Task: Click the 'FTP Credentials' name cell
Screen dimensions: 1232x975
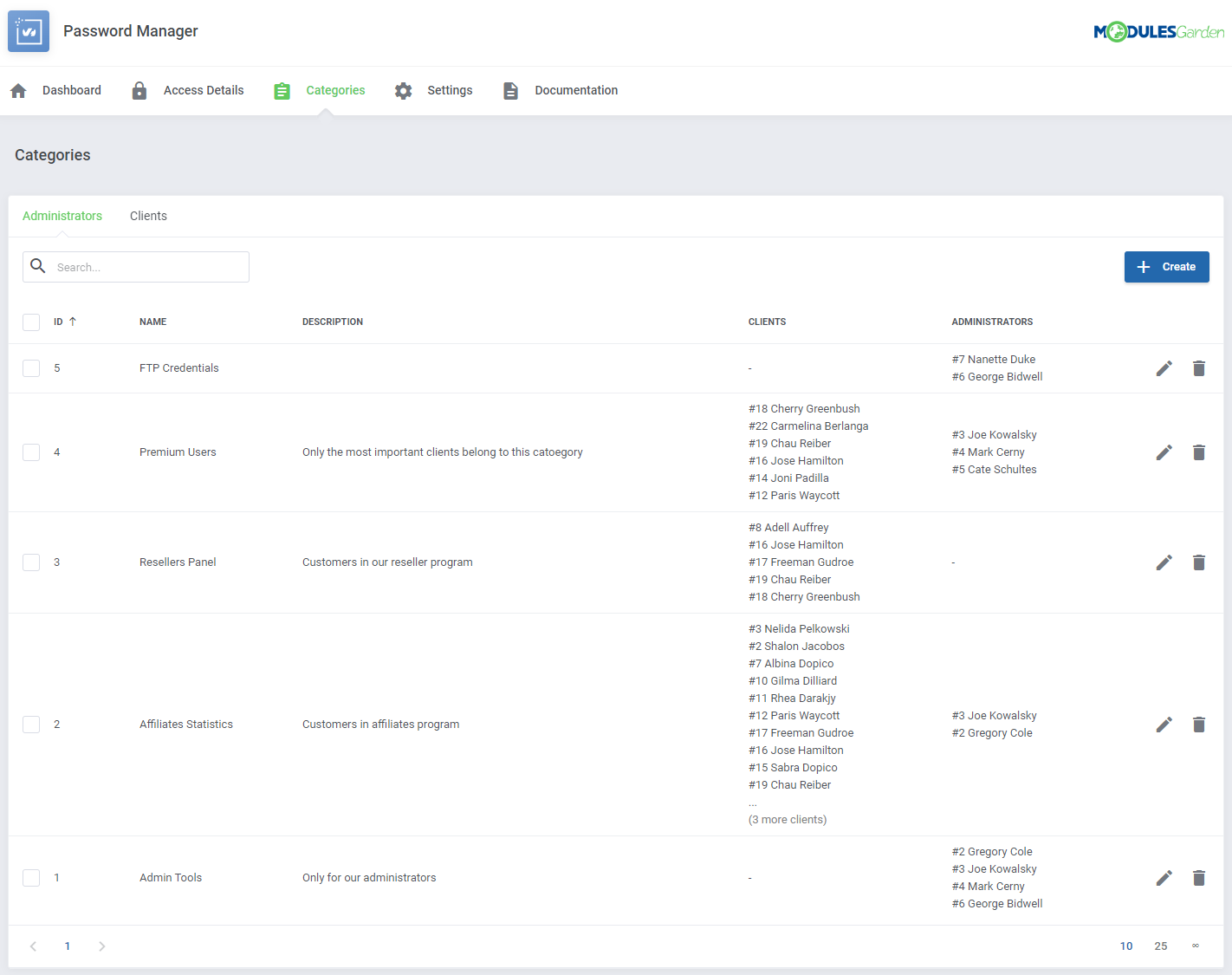Action: pyautogui.click(x=179, y=368)
